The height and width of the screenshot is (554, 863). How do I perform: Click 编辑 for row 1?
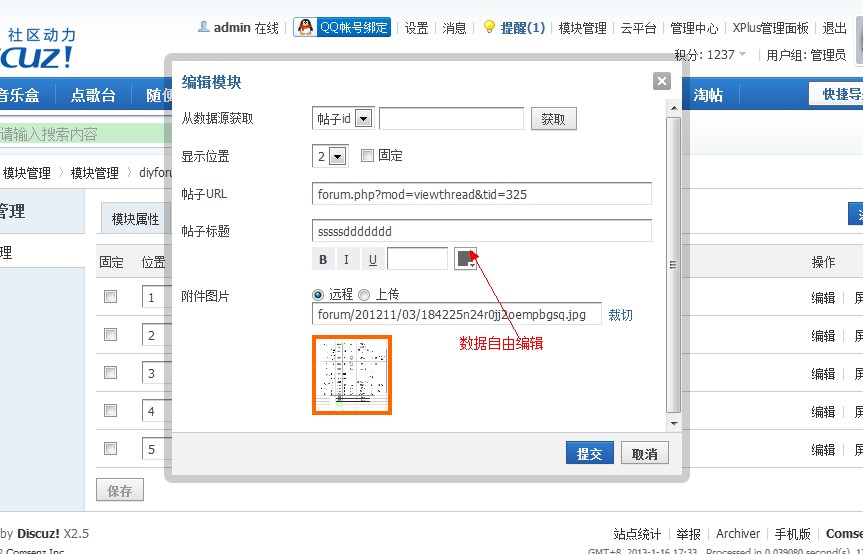823,298
